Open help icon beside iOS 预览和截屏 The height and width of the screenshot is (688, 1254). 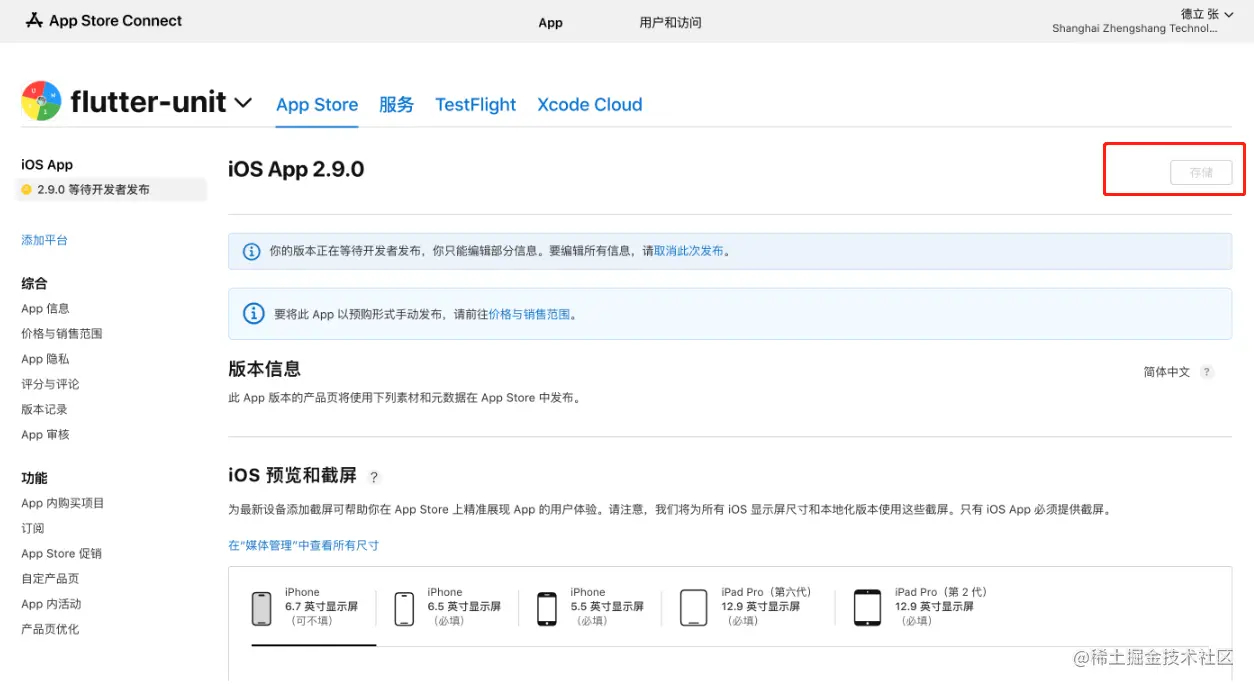(x=374, y=477)
